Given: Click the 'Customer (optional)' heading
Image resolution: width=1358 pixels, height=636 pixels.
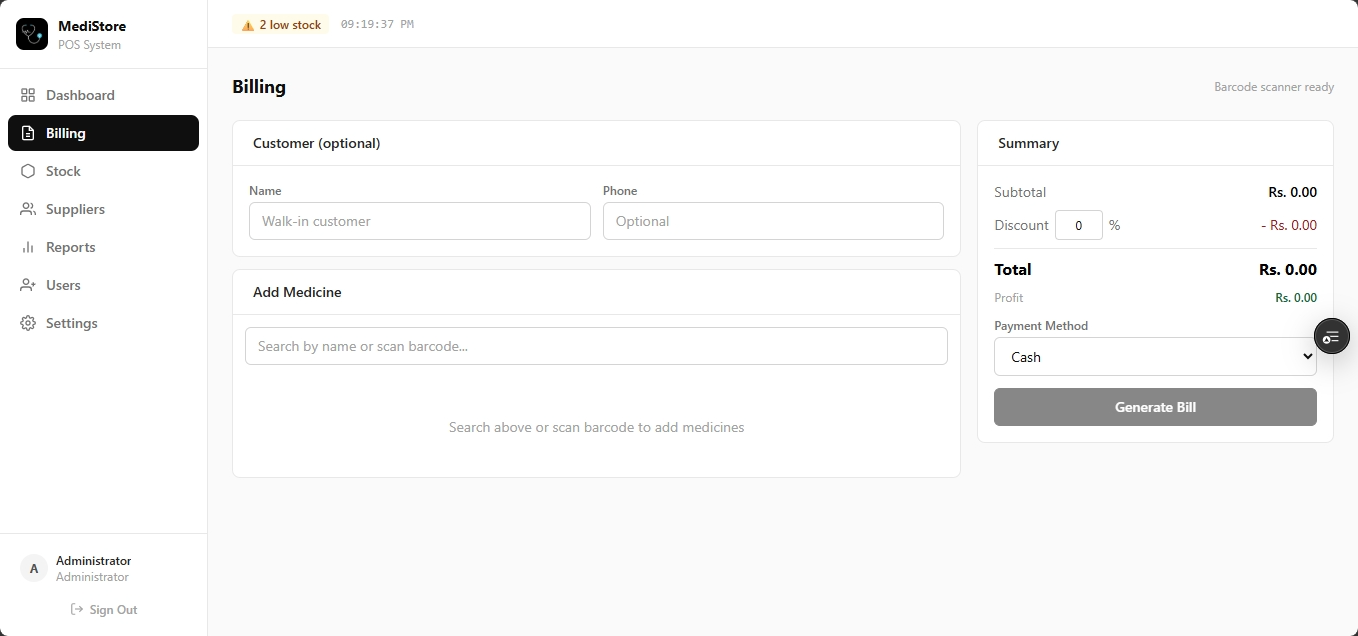Looking at the screenshot, I should point(316,143).
